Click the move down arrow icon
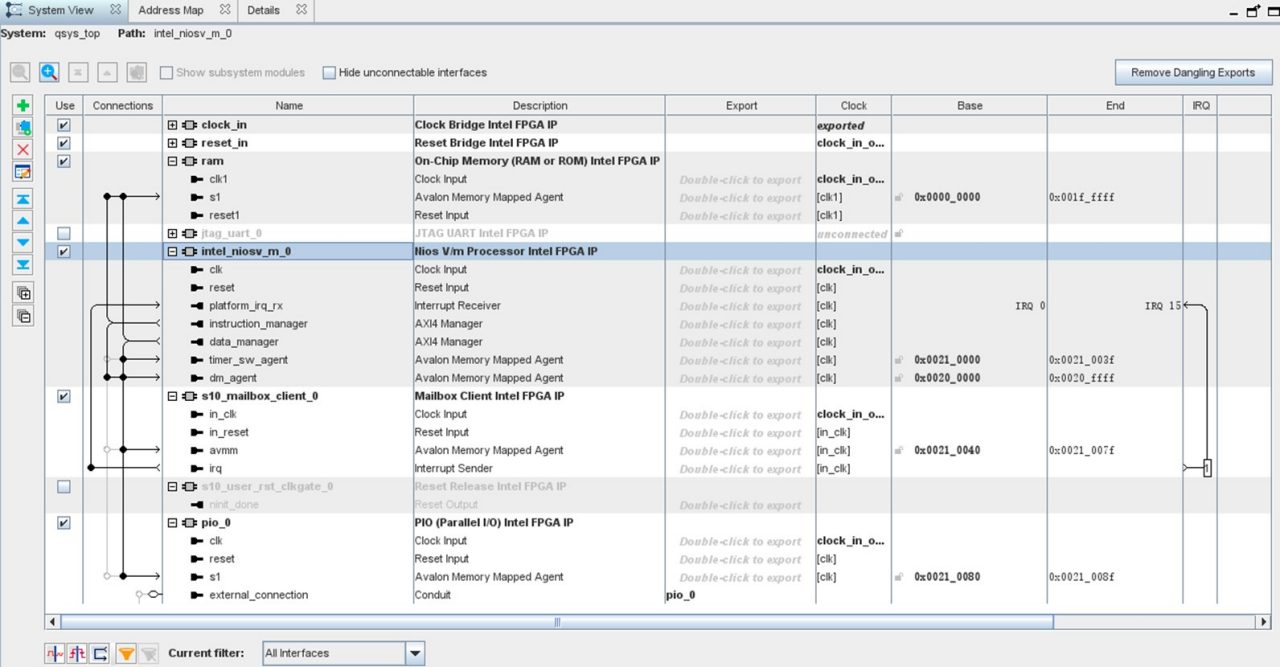This screenshot has width=1280, height=667. 23,242
